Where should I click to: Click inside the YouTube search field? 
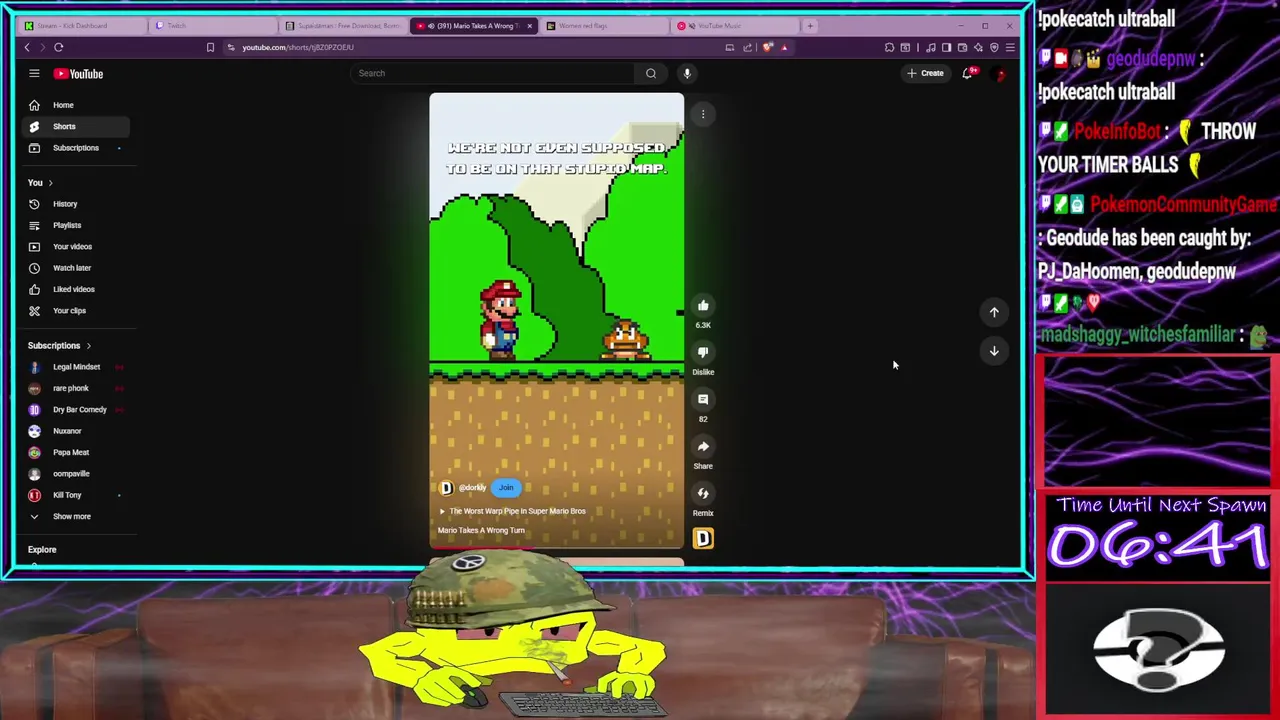tap(495, 73)
